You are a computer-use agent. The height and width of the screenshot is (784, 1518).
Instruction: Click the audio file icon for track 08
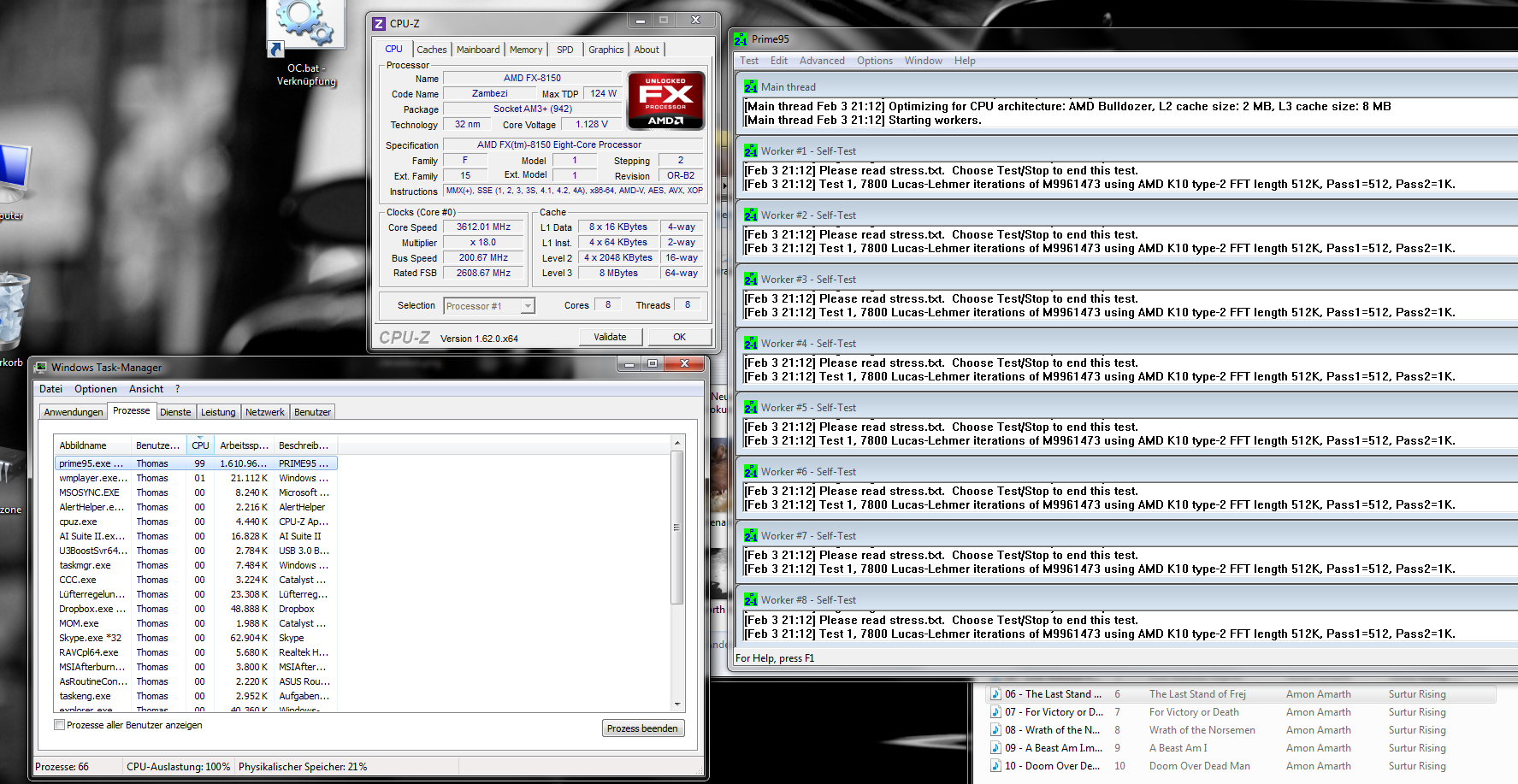point(995,730)
